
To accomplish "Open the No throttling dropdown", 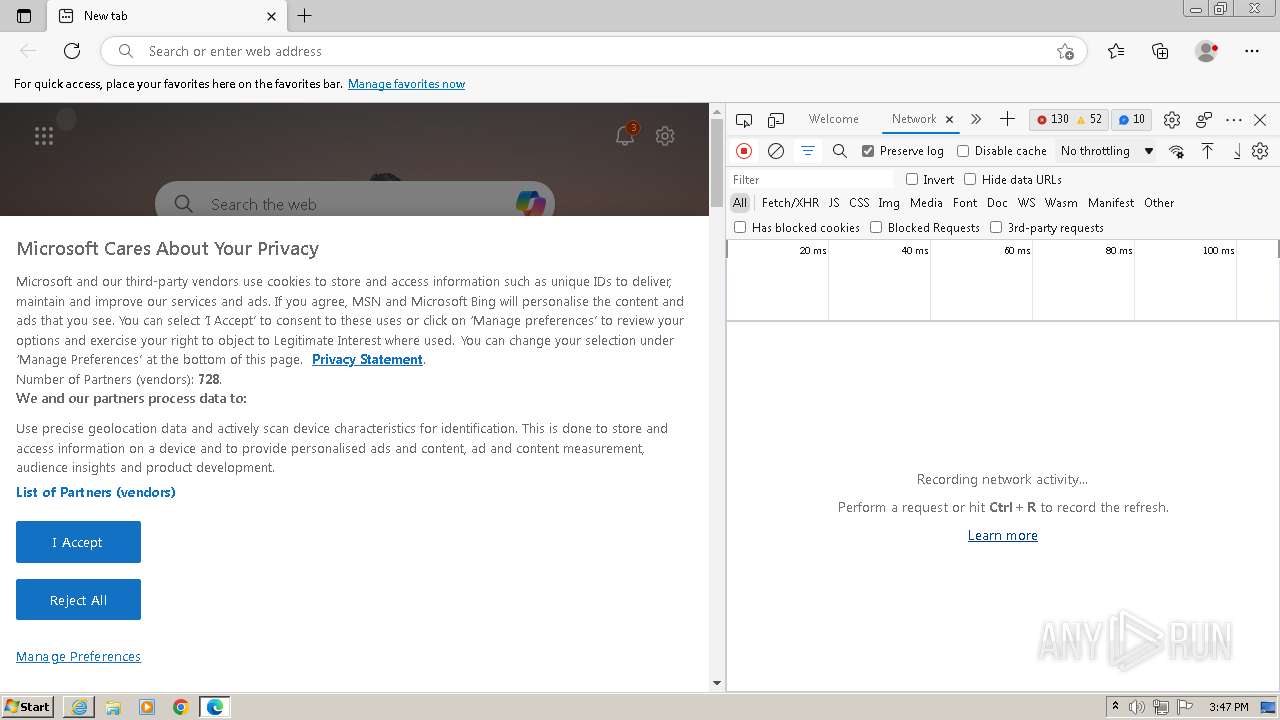I will 1107,151.
